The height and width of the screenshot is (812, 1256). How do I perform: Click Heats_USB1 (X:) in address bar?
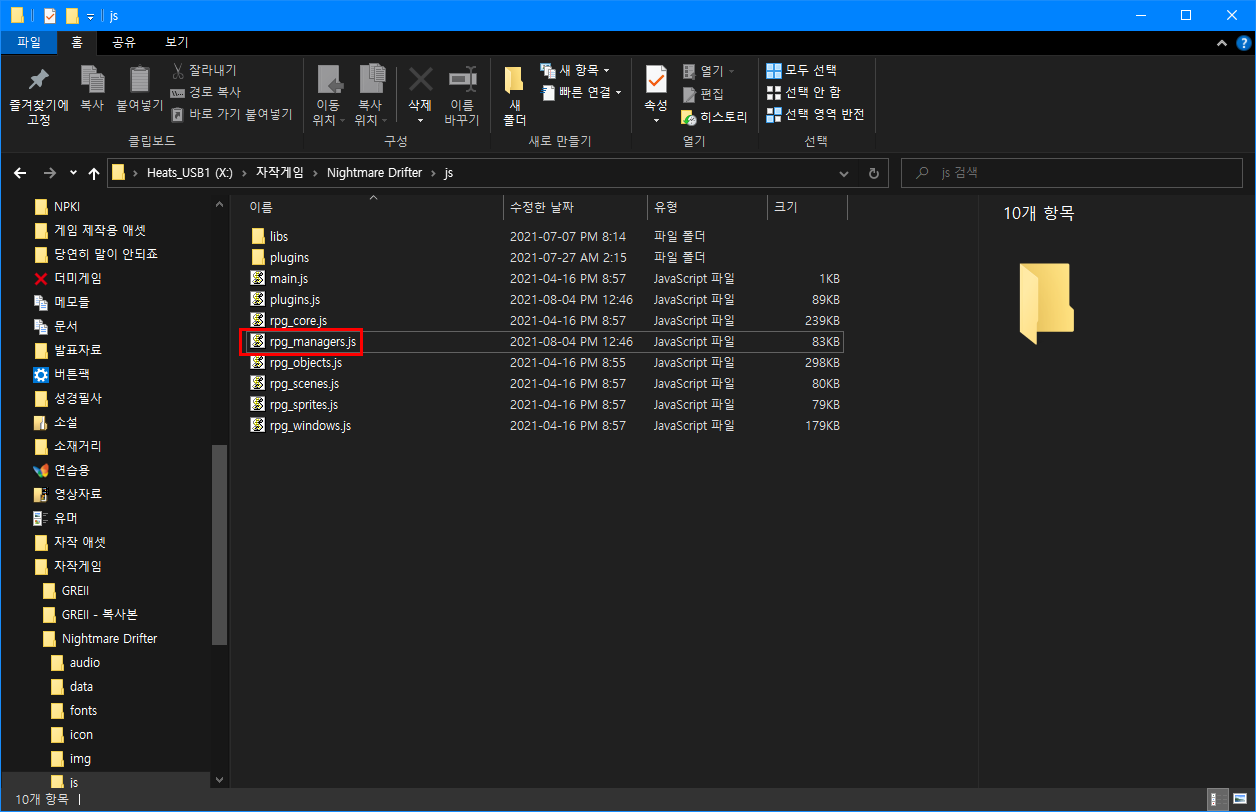(189, 173)
